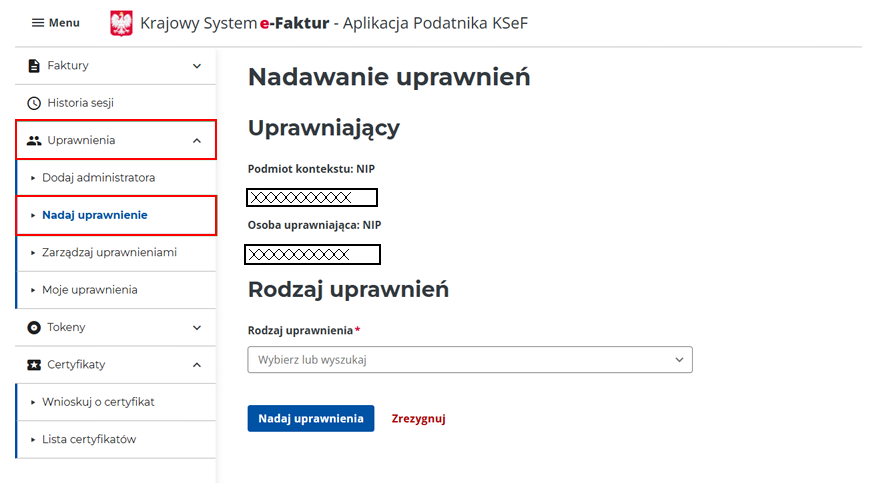Collapse the Uprawnienia section chevron
Viewport: 887px width, 489px height.
coord(197,141)
